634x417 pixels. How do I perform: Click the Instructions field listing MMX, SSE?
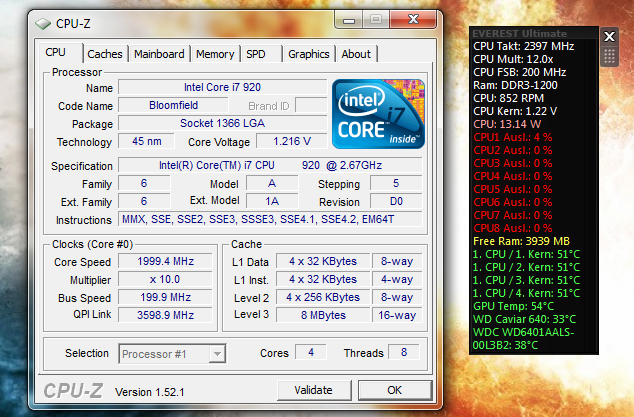click(x=270, y=219)
